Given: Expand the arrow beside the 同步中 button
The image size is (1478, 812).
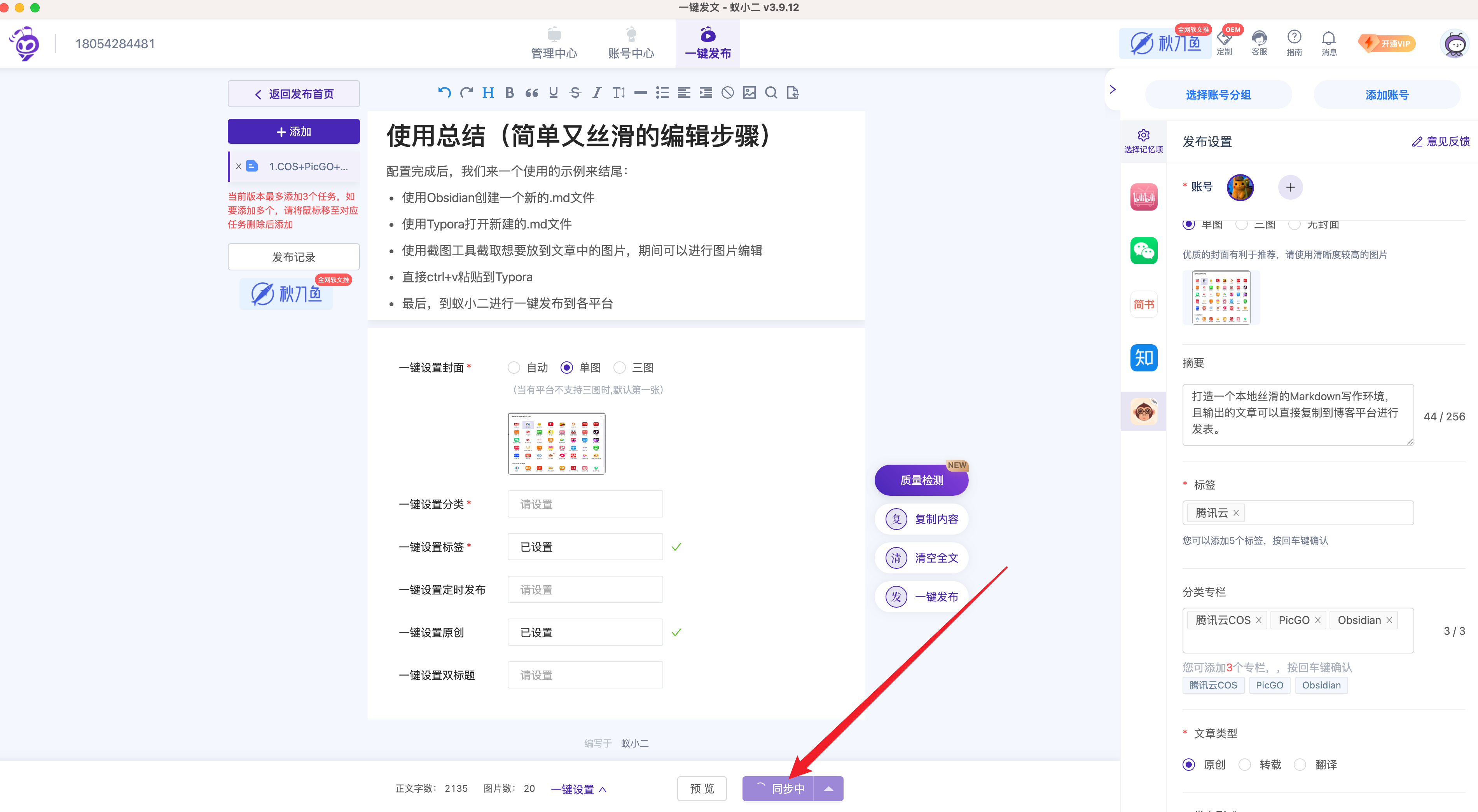Looking at the screenshot, I should pos(828,788).
